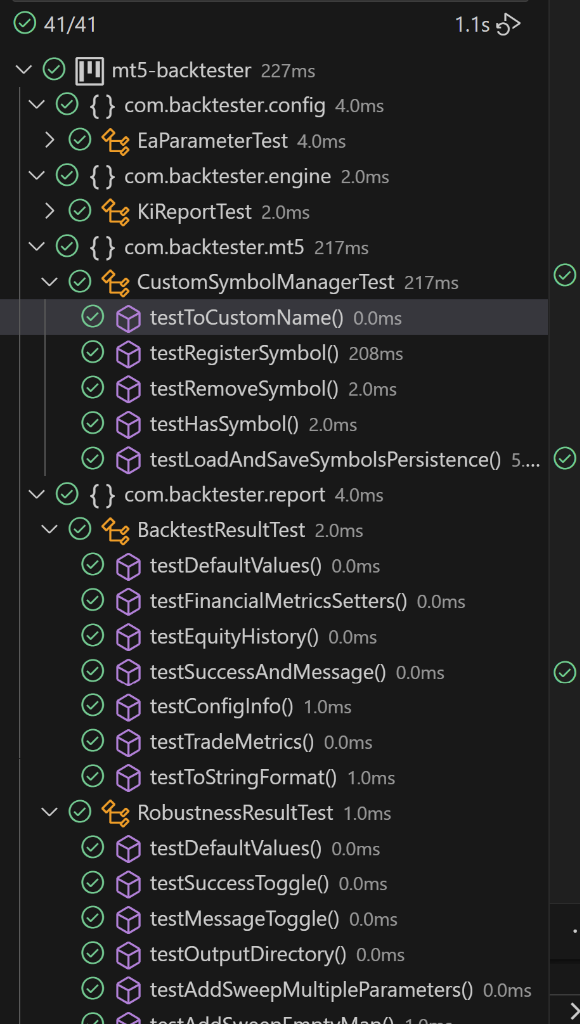The height and width of the screenshot is (1024, 580).
Task: Collapse the BacktestResultTest class
Action: click(x=50, y=529)
